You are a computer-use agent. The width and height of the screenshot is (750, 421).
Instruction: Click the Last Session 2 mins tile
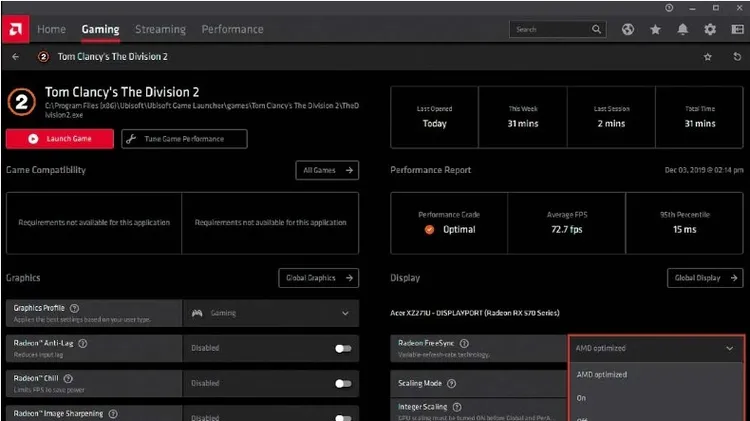[611, 117]
